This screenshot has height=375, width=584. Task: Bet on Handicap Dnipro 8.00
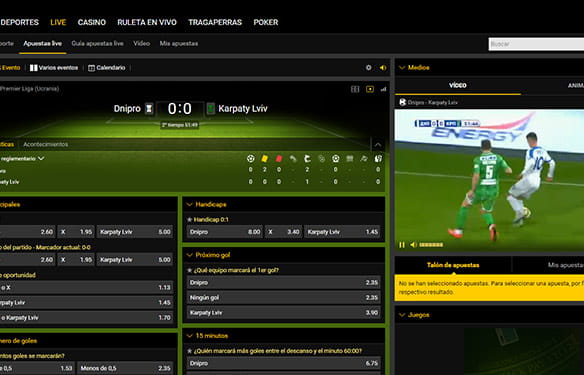(225, 232)
